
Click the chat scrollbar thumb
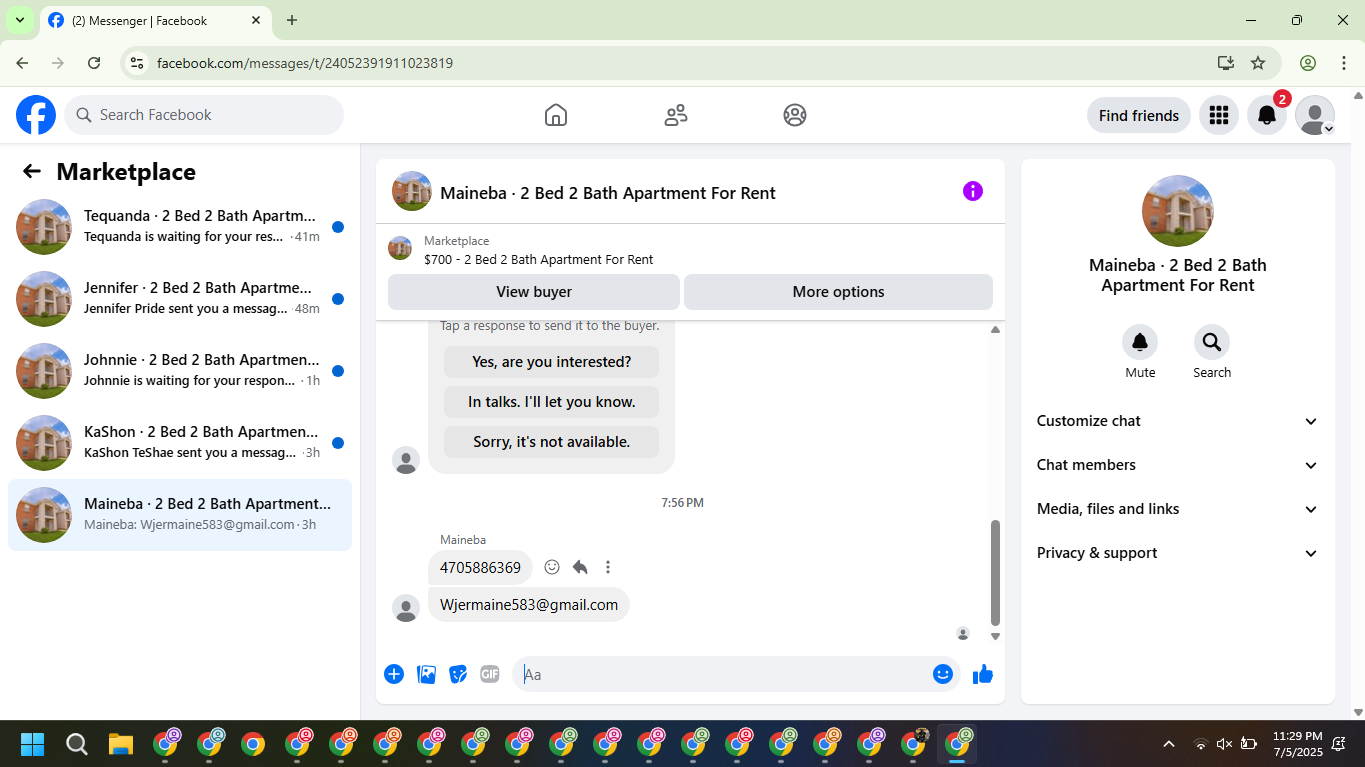tap(995, 572)
